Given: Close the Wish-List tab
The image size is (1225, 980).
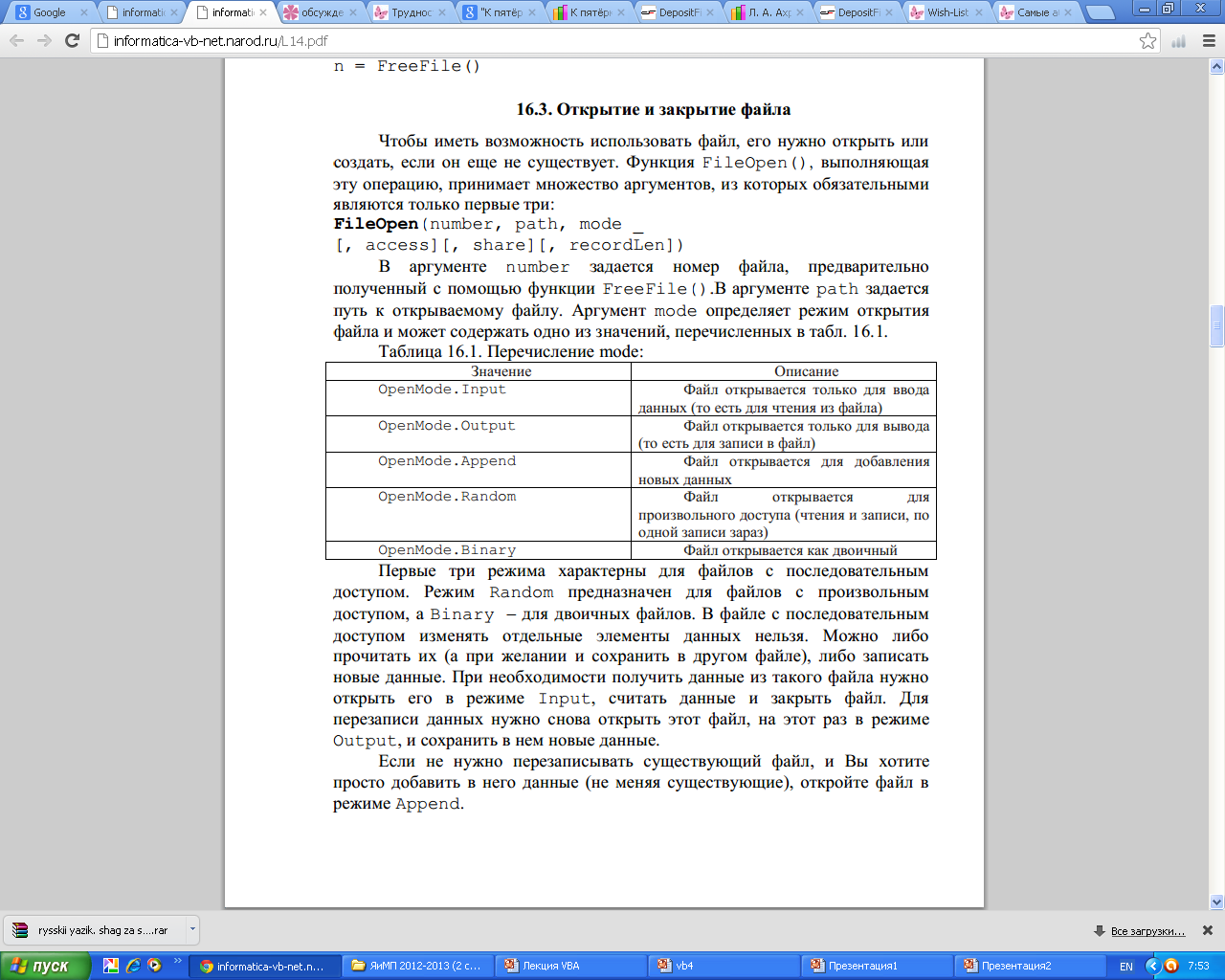Looking at the screenshot, I should 979,12.
